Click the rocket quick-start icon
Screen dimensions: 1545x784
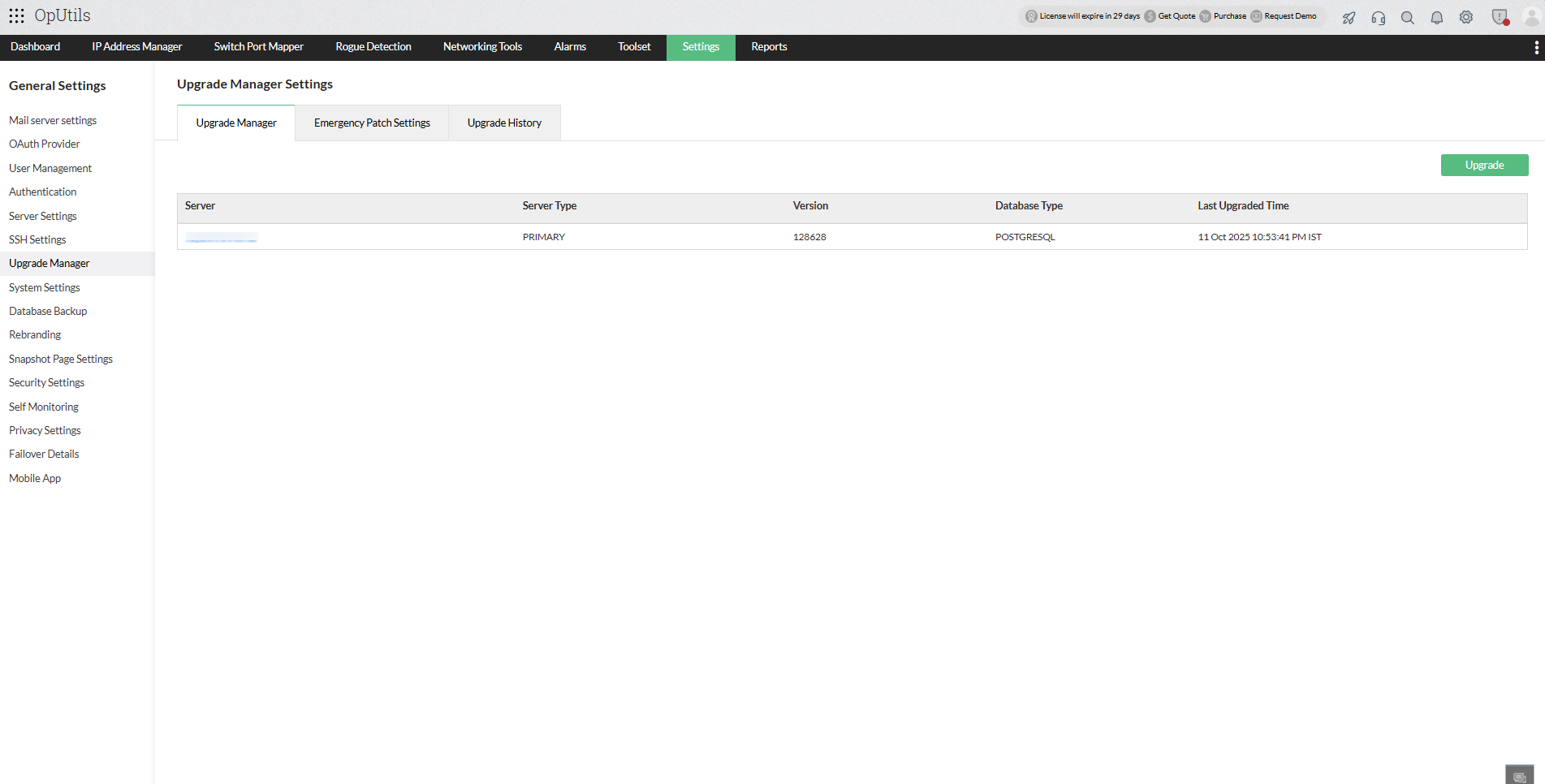point(1349,17)
